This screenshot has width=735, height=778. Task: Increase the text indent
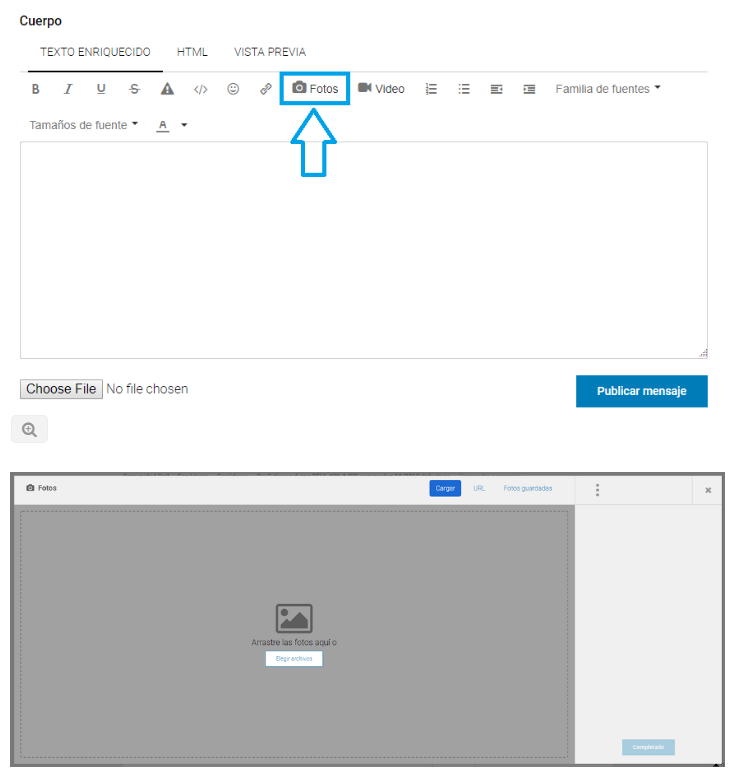pyautogui.click(x=529, y=89)
